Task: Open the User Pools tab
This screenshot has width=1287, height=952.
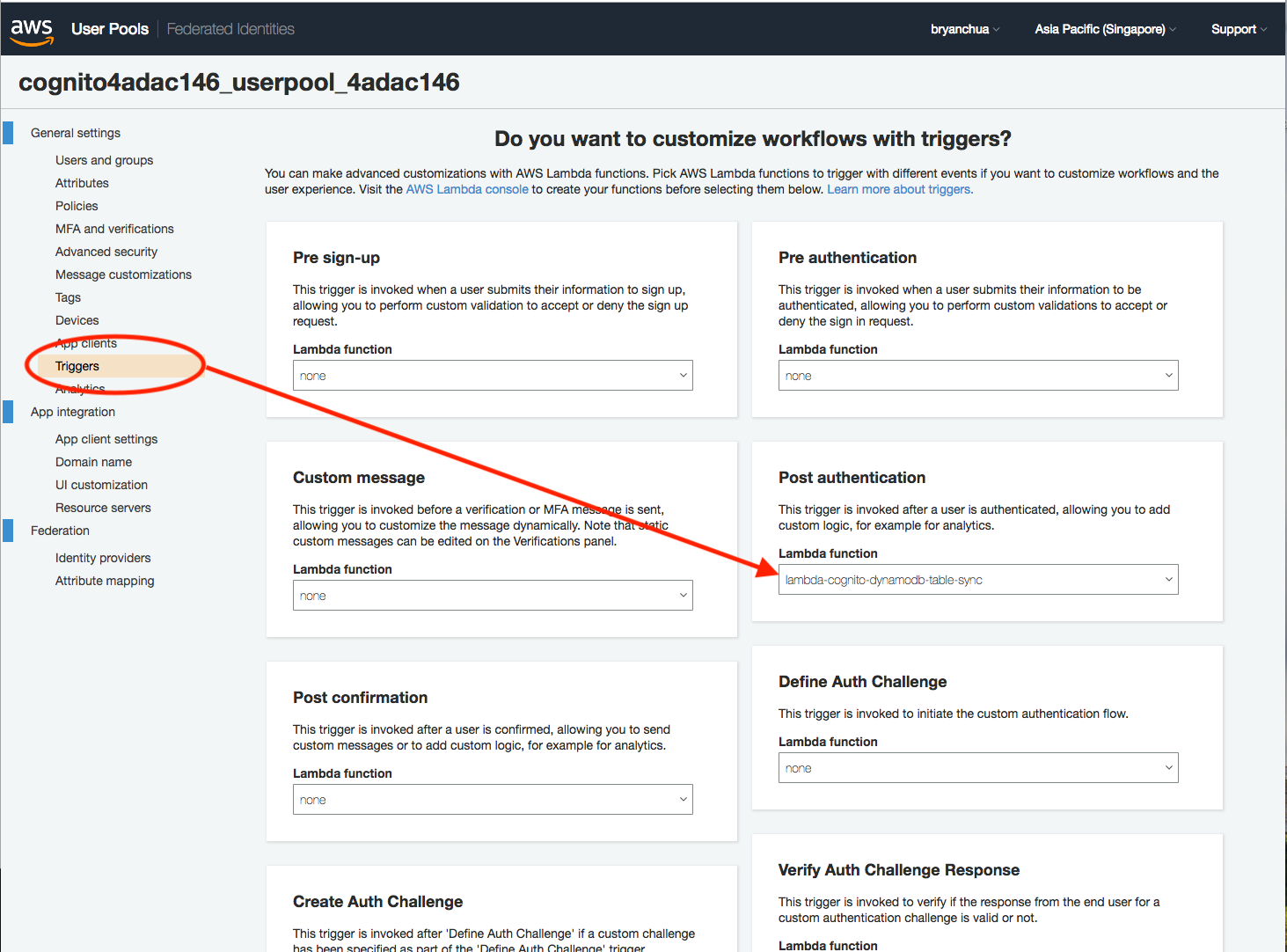Action: (x=110, y=29)
